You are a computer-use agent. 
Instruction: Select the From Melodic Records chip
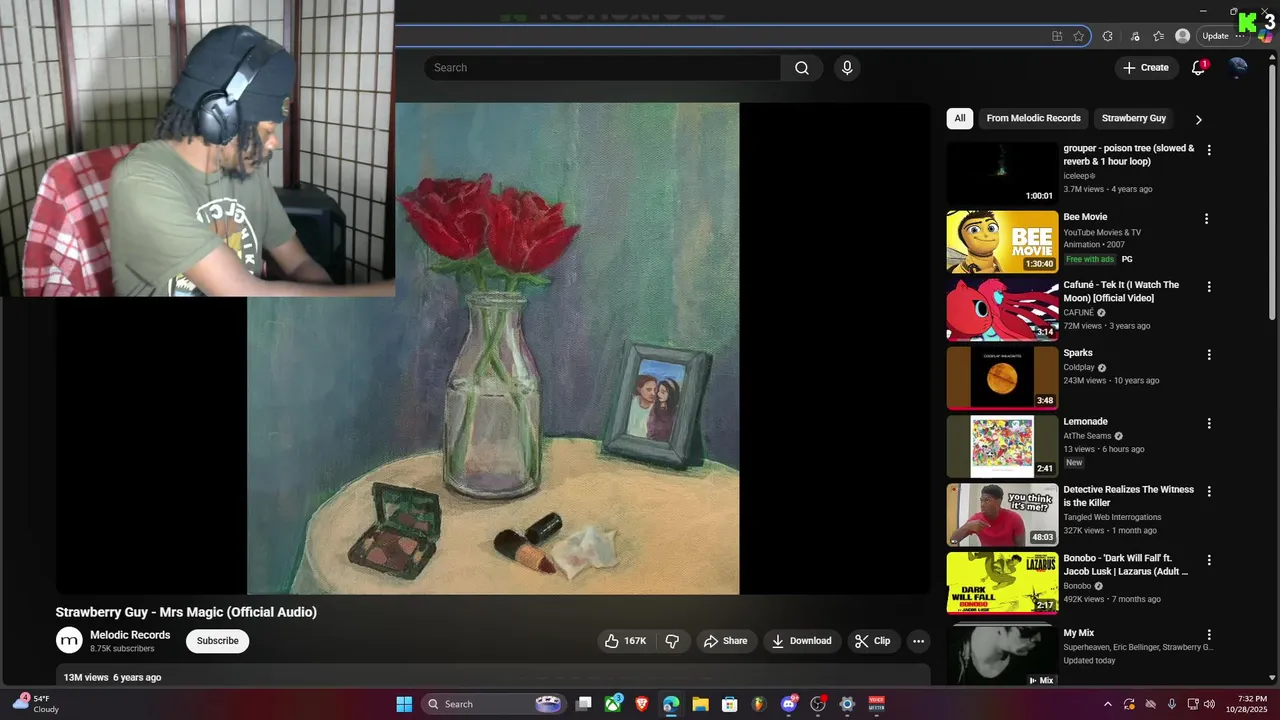(x=1033, y=118)
